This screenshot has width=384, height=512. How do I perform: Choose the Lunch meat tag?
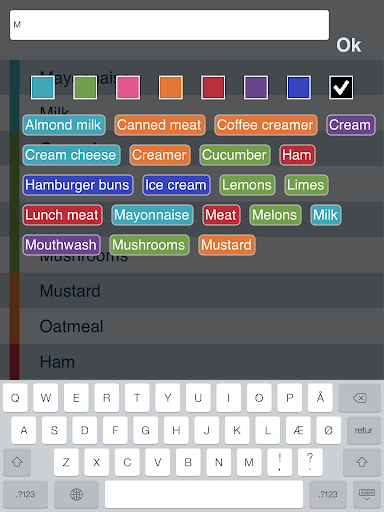pyautogui.click(x=62, y=215)
